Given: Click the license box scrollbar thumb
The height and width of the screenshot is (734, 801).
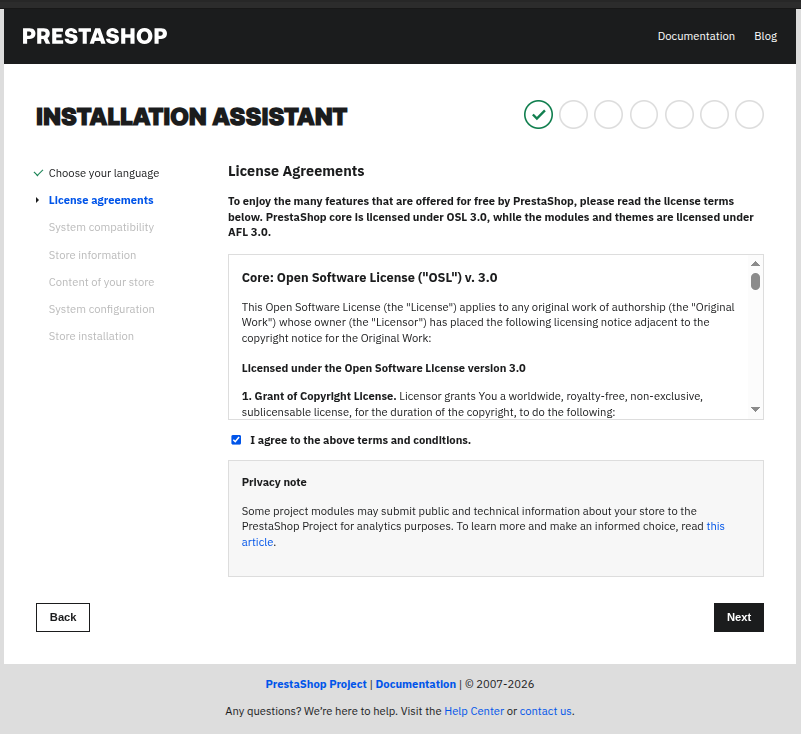Looking at the screenshot, I should 755,281.
